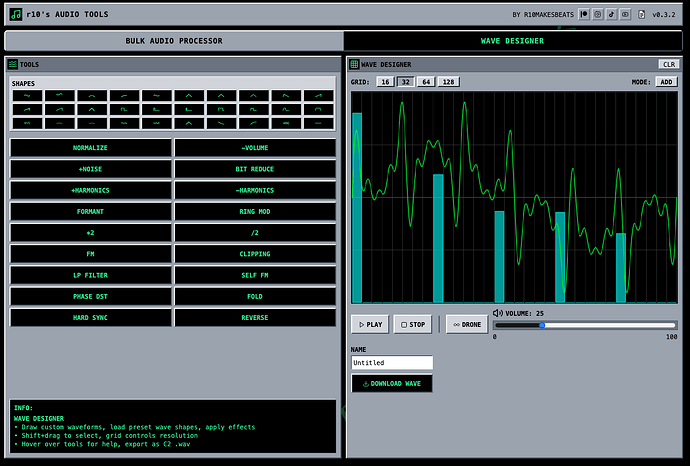
Task: Click the BY R10MAKESBEATS credit text
Action: 543,15
